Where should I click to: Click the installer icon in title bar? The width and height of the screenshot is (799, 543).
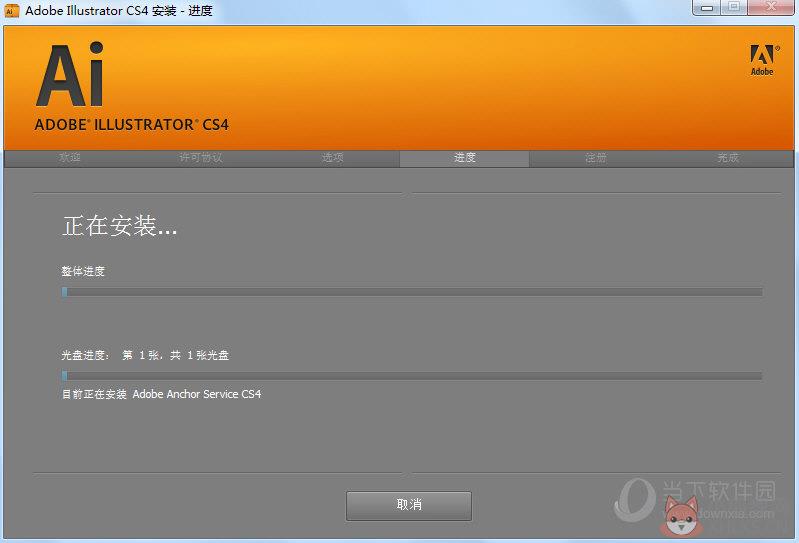(11, 10)
